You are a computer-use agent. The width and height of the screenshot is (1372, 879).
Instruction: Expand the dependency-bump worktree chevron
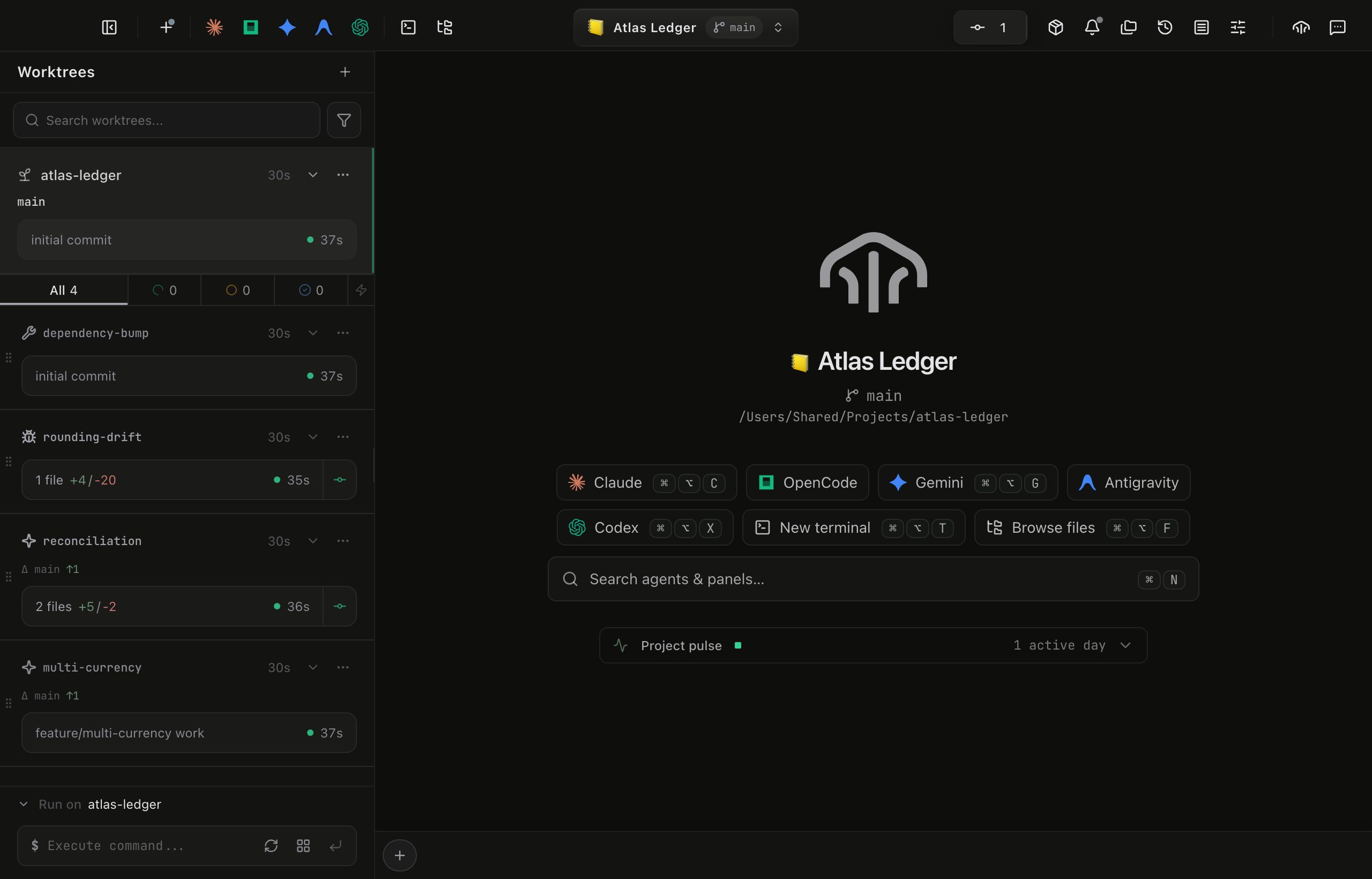313,333
